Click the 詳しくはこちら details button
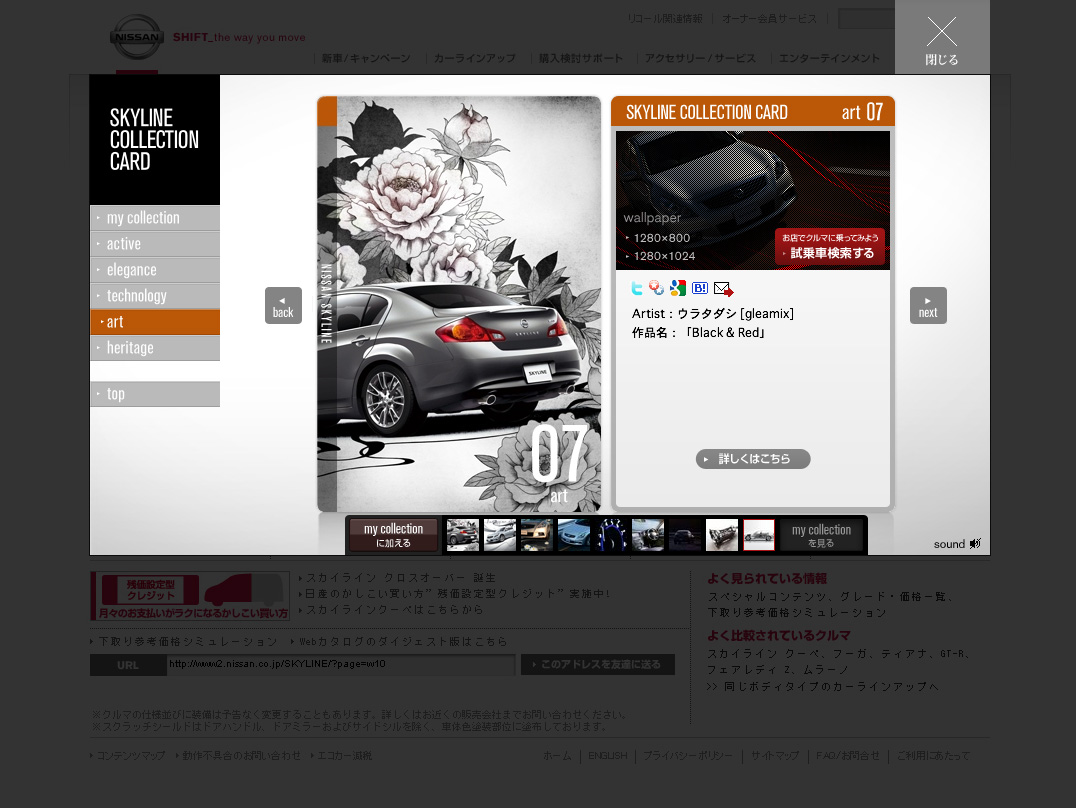Screen dimensions: 1076x808 click(x=753, y=459)
